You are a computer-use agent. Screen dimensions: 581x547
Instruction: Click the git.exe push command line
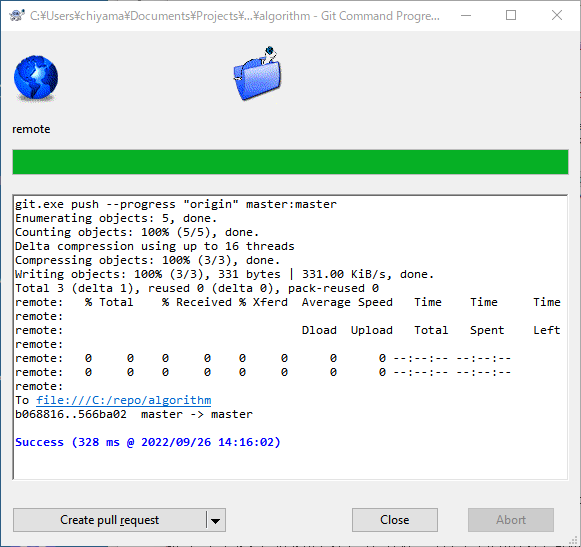(176, 204)
